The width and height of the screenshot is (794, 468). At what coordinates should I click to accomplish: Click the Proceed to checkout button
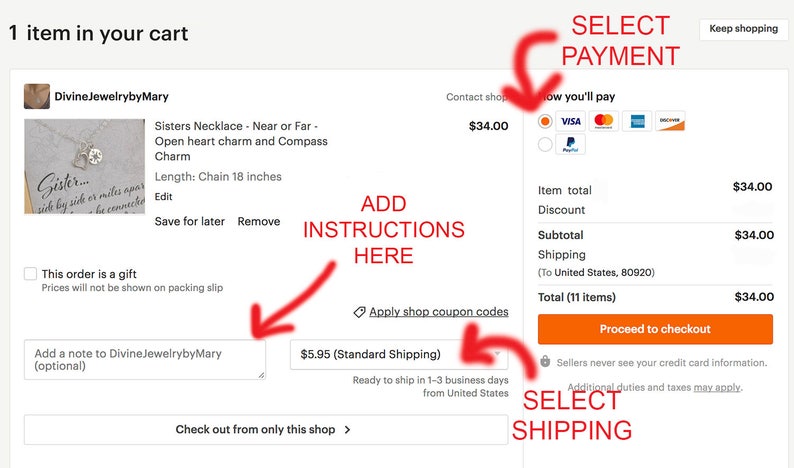coord(655,329)
